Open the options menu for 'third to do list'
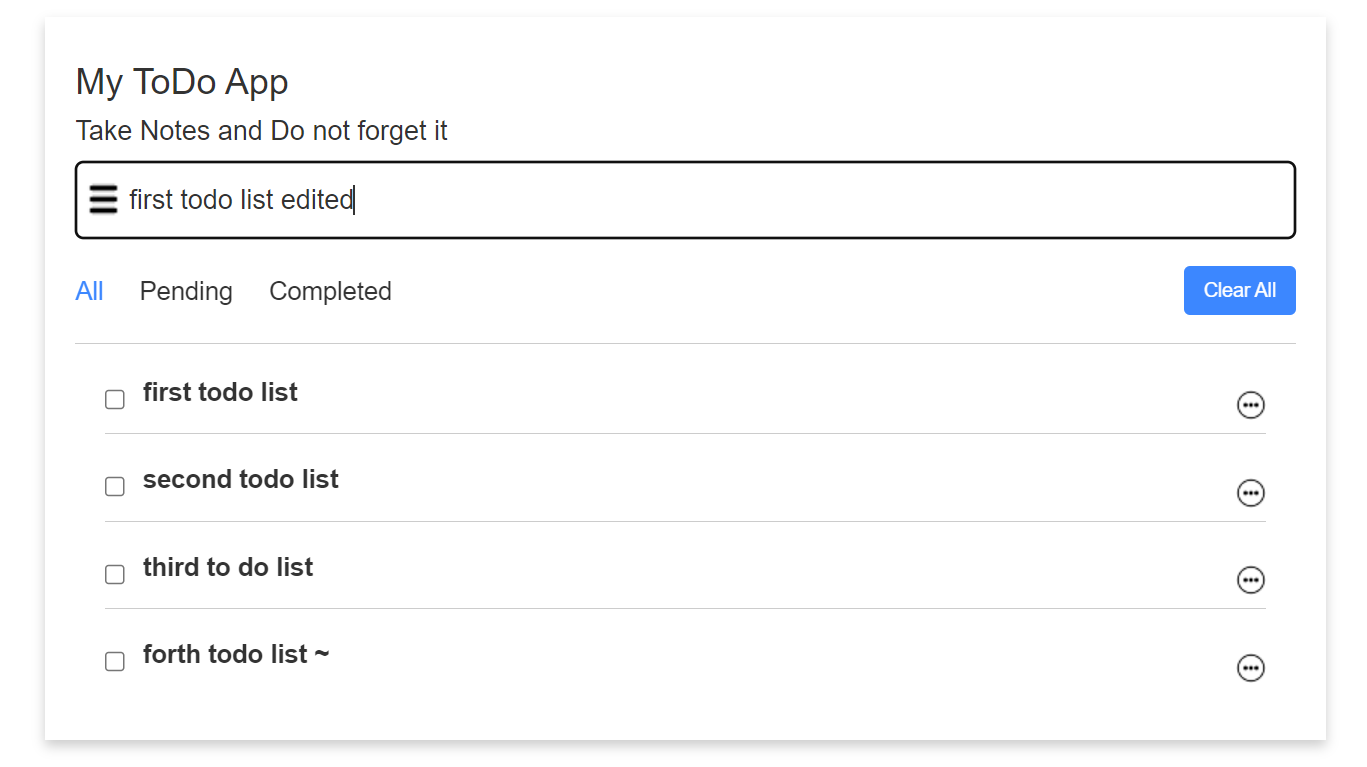This screenshot has width=1367, height=767. [1251, 579]
